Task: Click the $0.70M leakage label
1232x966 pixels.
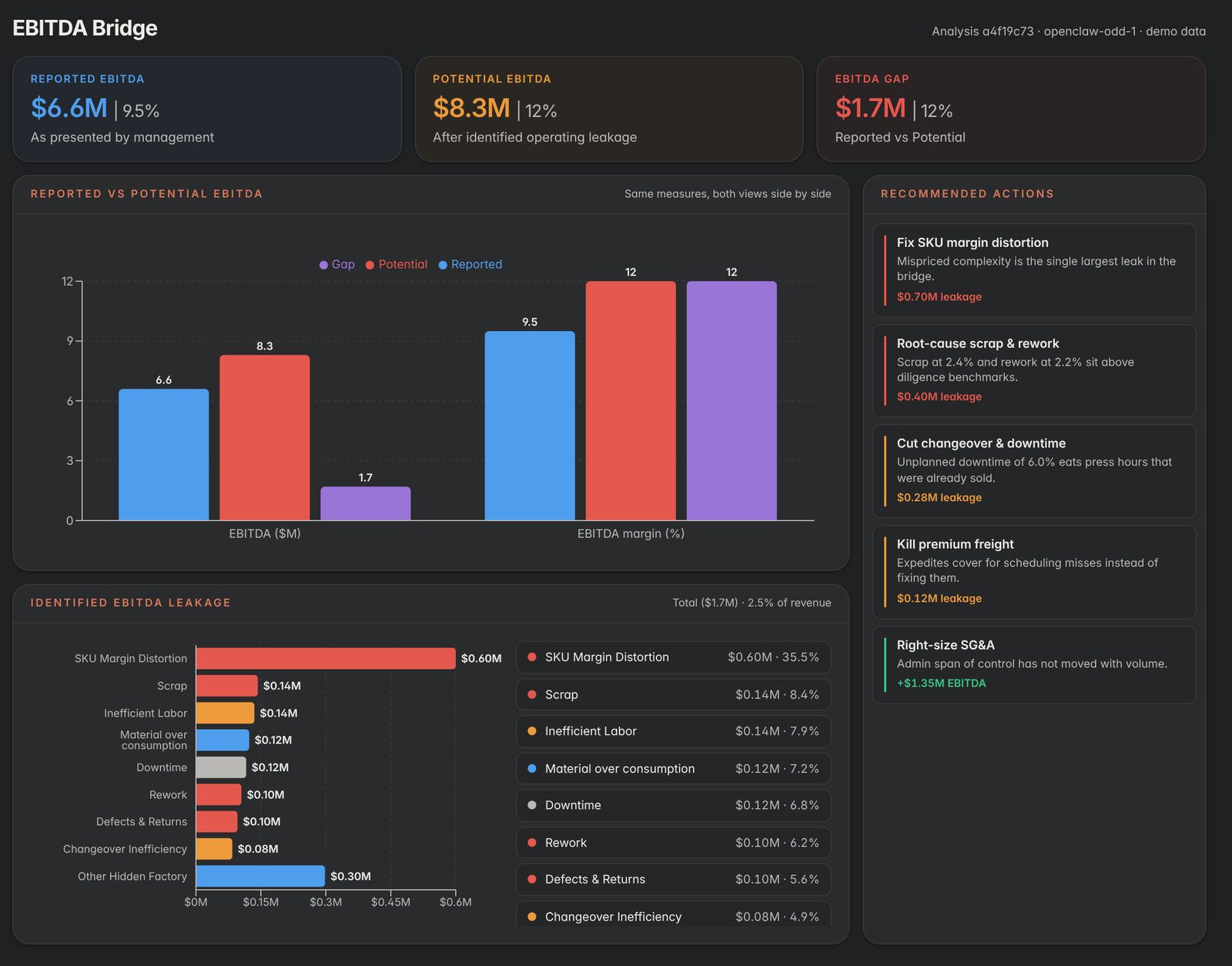Action: click(x=939, y=296)
